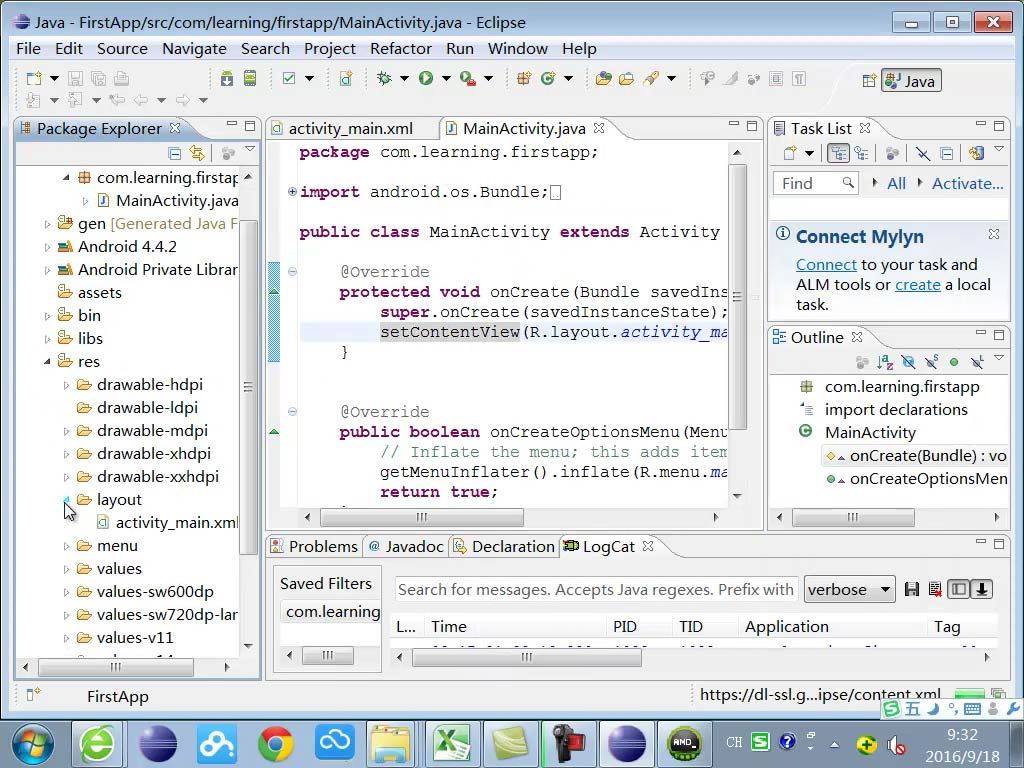The image size is (1024, 768).
Task: Click Collapse All icon in Task List
Action: click(x=946, y=153)
